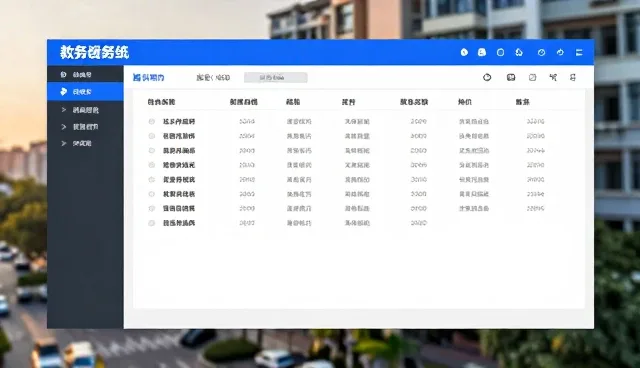The image size is (640, 368).
Task: Select the radio button of the third table row
Action: (x=151, y=151)
